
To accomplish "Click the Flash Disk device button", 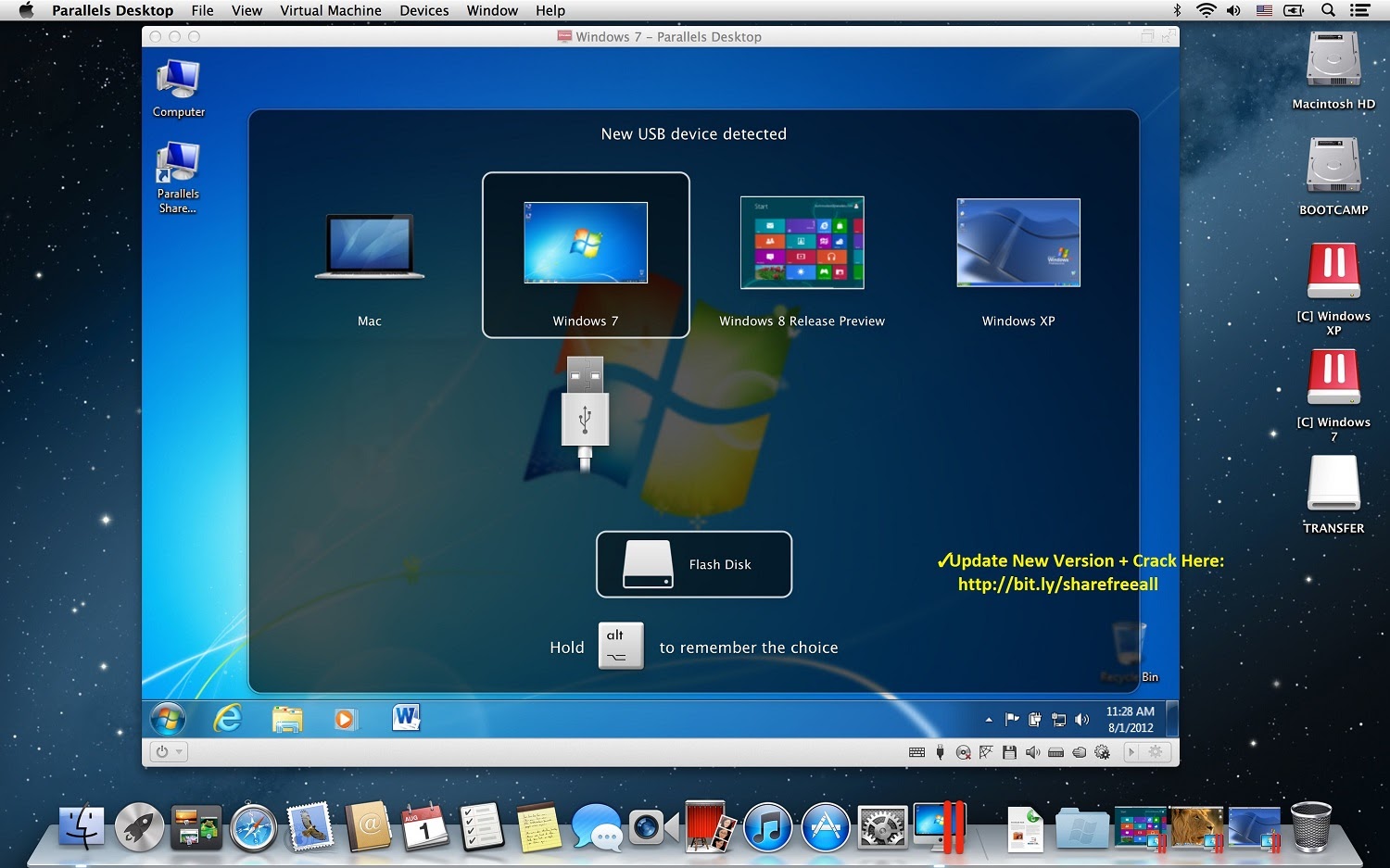I will [x=694, y=564].
